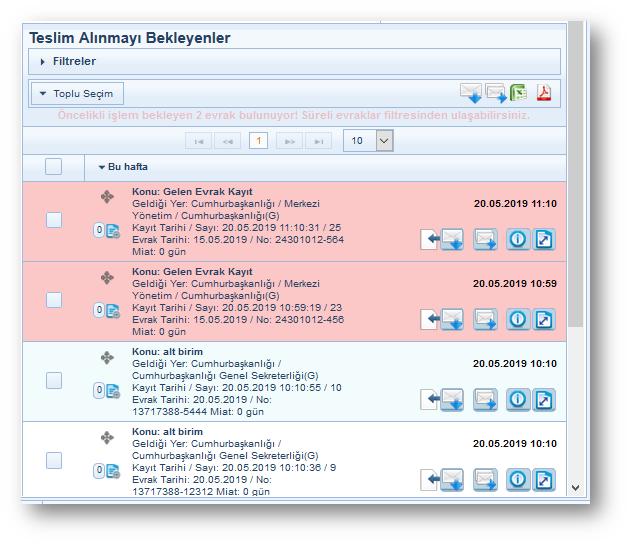Viewport: 632px width, 546px height.
Task: Check the box for document No 24301012-456
Action: click(54, 300)
